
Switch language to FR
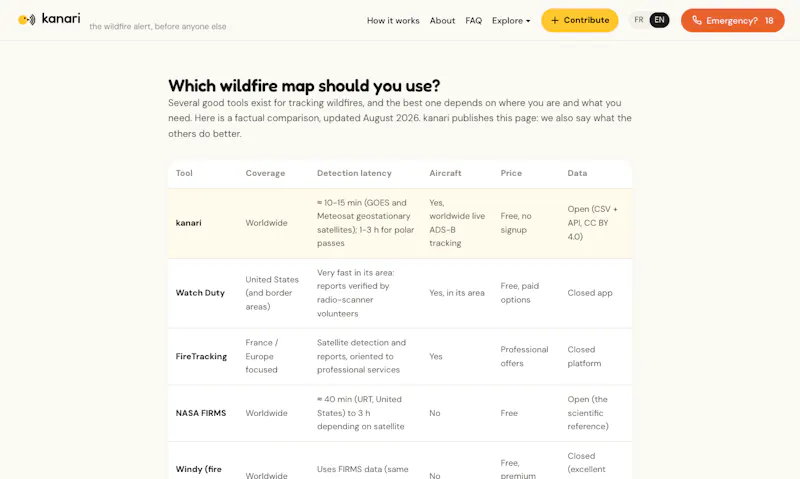(x=639, y=20)
